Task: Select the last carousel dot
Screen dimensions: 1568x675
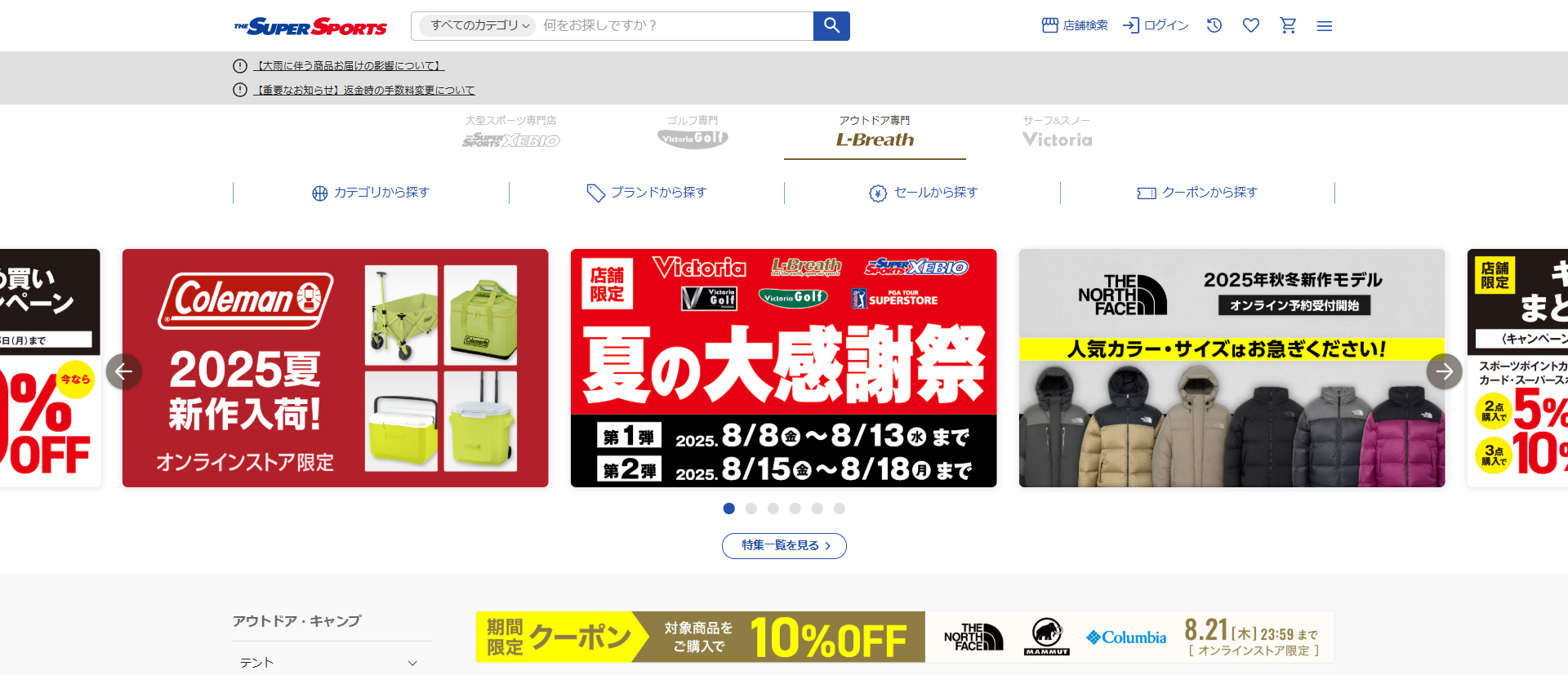Action: pos(840,508)
